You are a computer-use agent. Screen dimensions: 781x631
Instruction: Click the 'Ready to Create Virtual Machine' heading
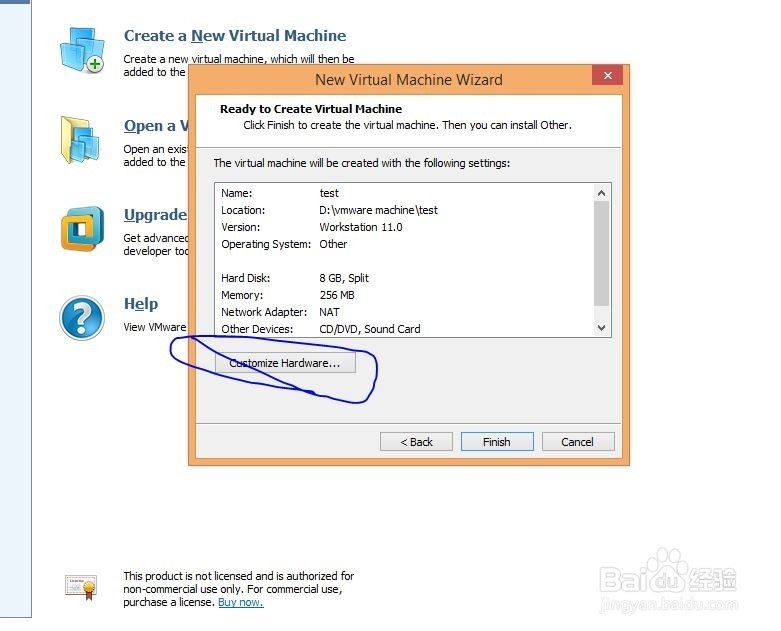coord(311,109)
